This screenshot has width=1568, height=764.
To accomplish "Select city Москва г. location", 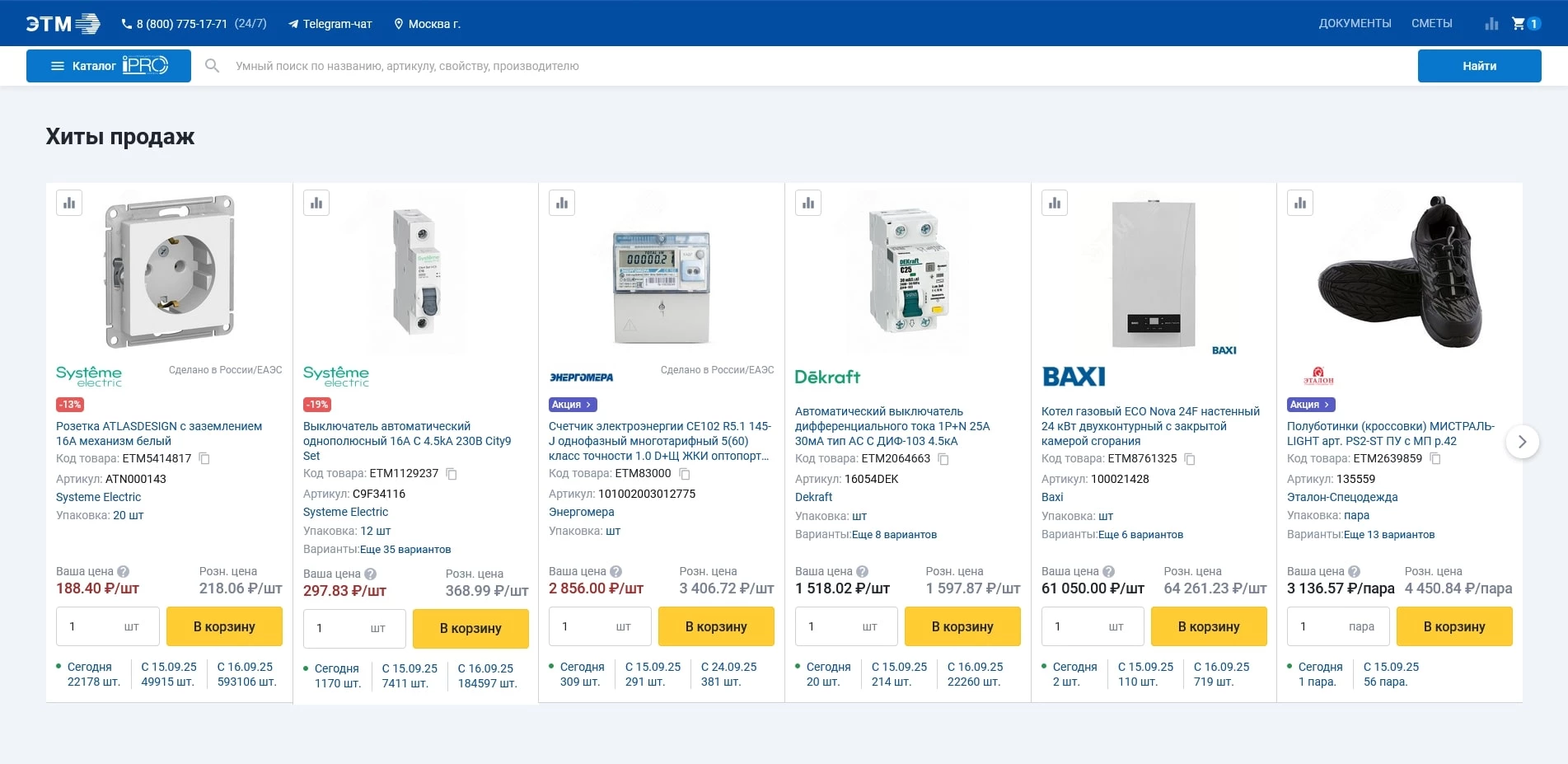I will click(x=428, y=24).
